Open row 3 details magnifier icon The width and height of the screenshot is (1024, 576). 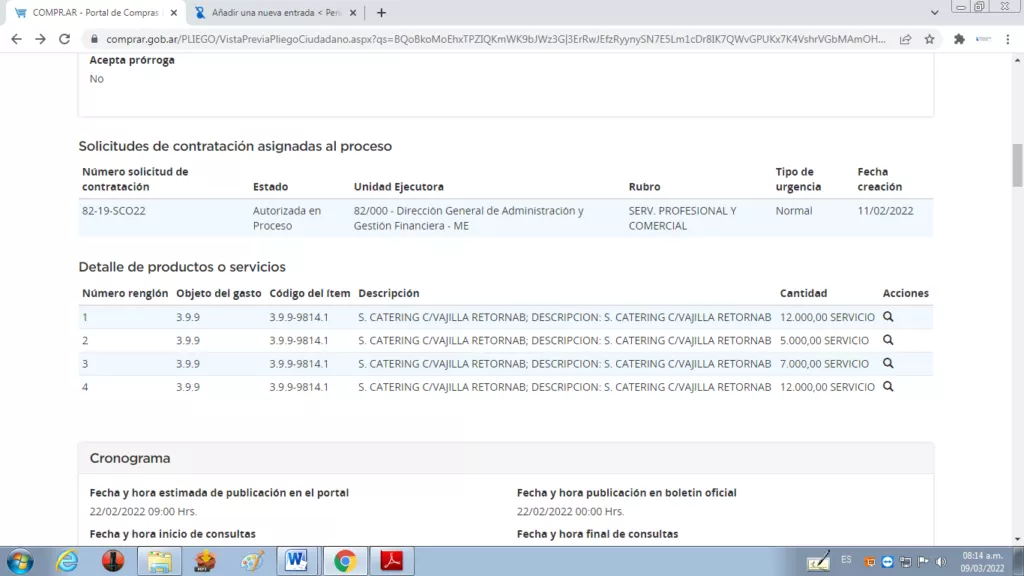pos(888,363)
